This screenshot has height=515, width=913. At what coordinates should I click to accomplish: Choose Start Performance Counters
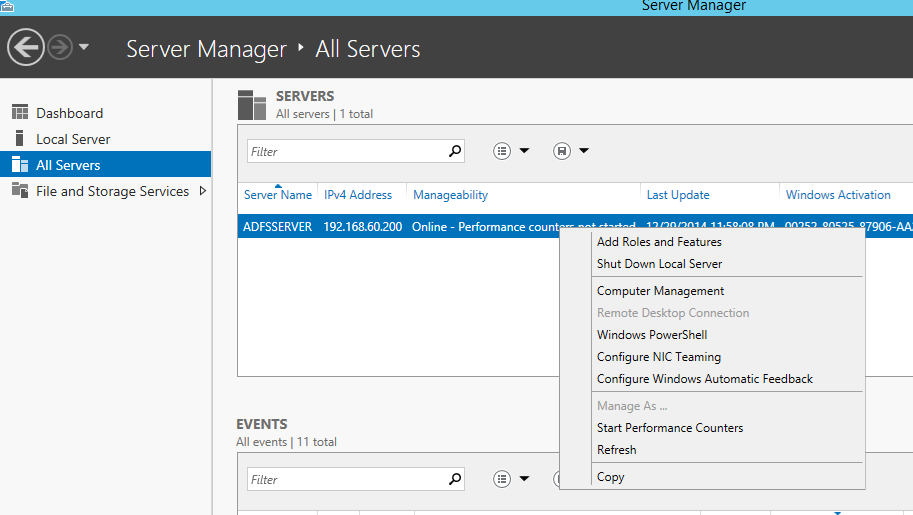670,428
